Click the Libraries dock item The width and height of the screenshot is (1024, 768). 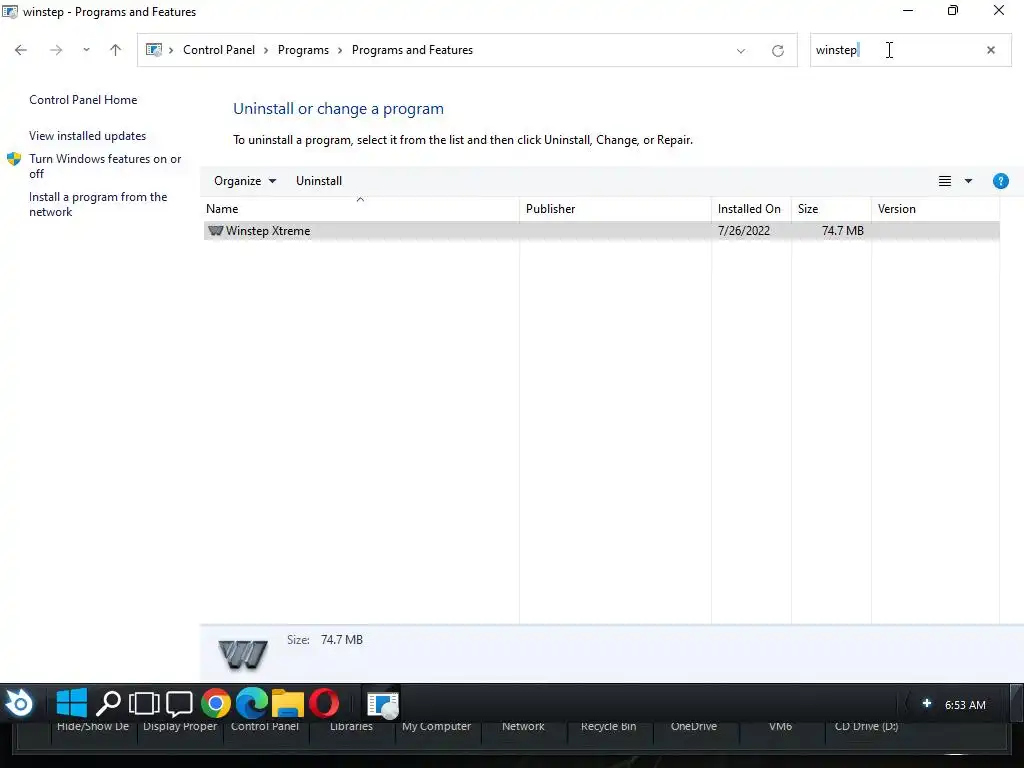pos(351,726)
